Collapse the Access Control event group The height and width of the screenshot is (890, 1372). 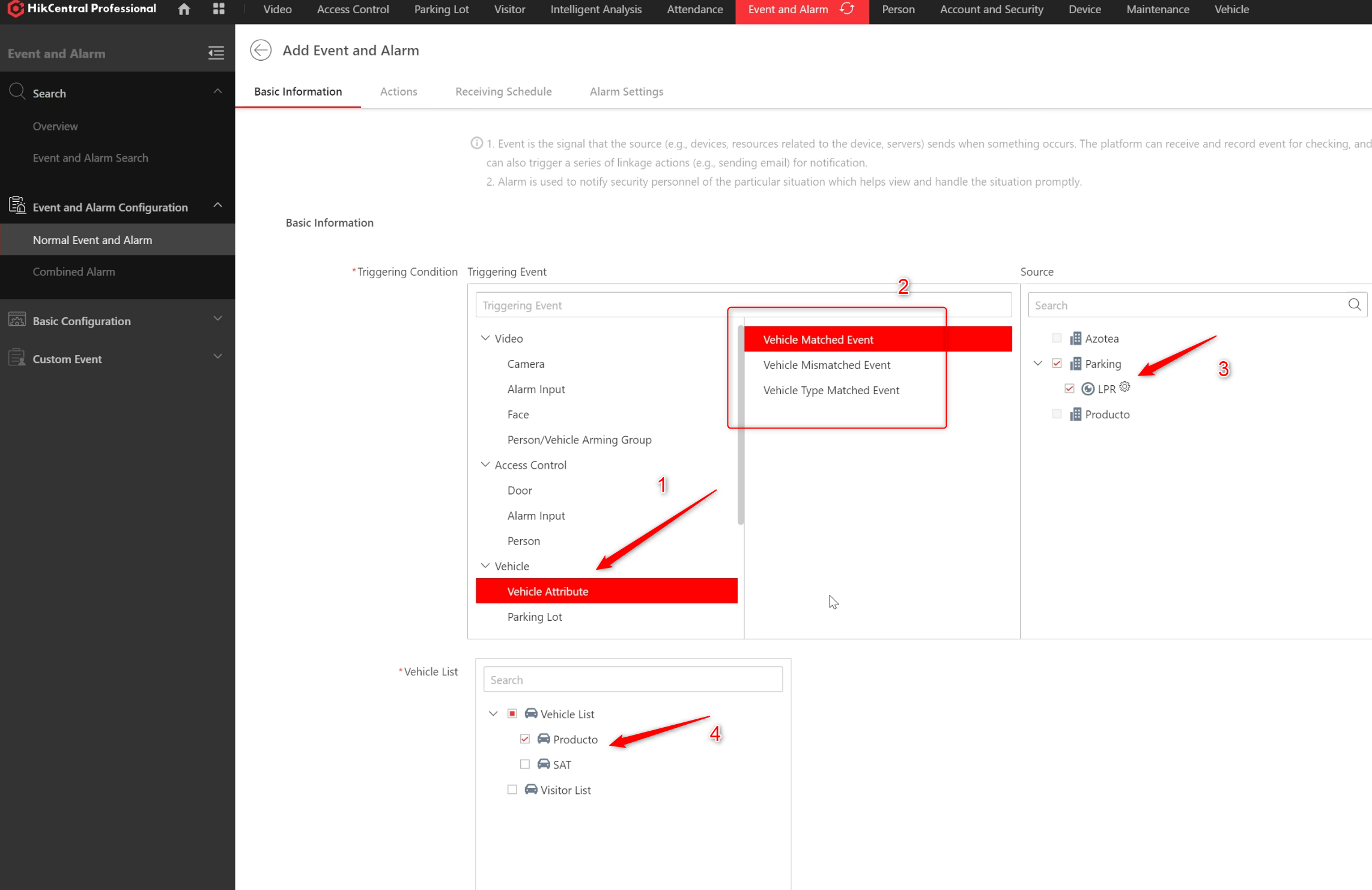tap(485, 464)
